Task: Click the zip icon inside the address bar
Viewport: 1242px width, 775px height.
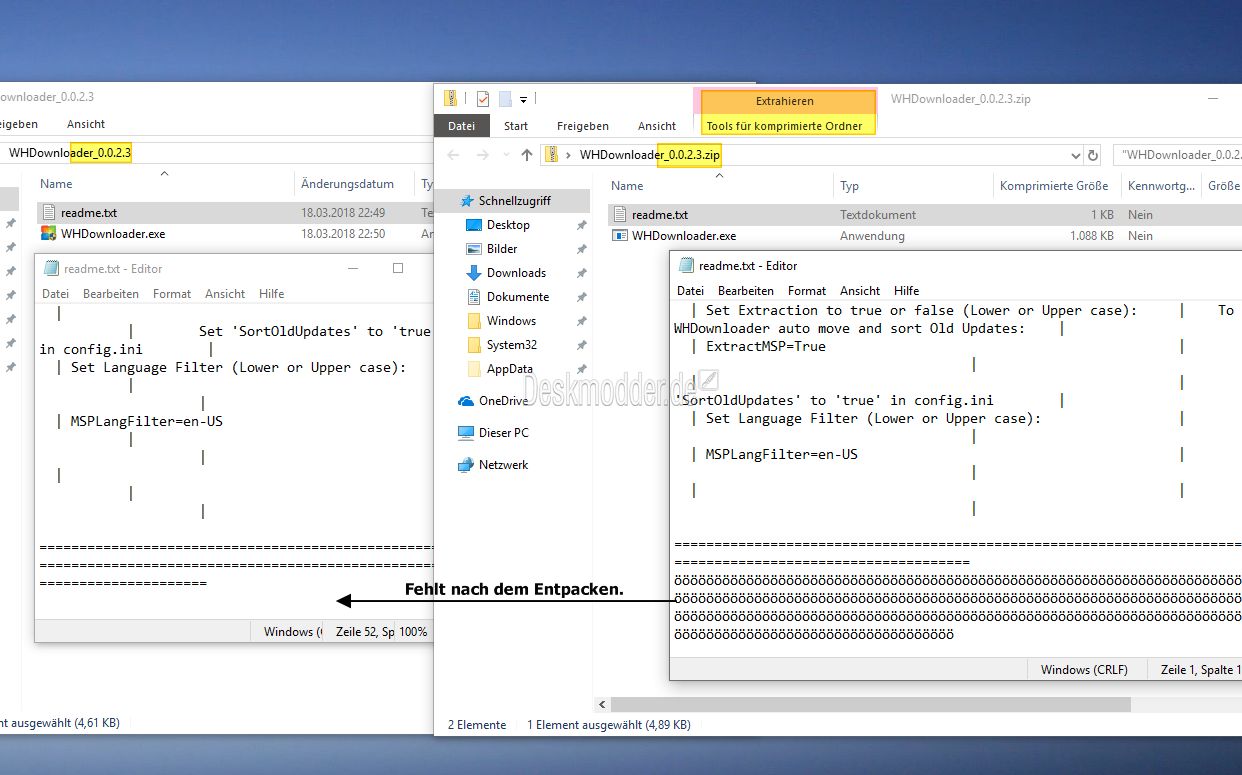Action: tap(550, 155)
